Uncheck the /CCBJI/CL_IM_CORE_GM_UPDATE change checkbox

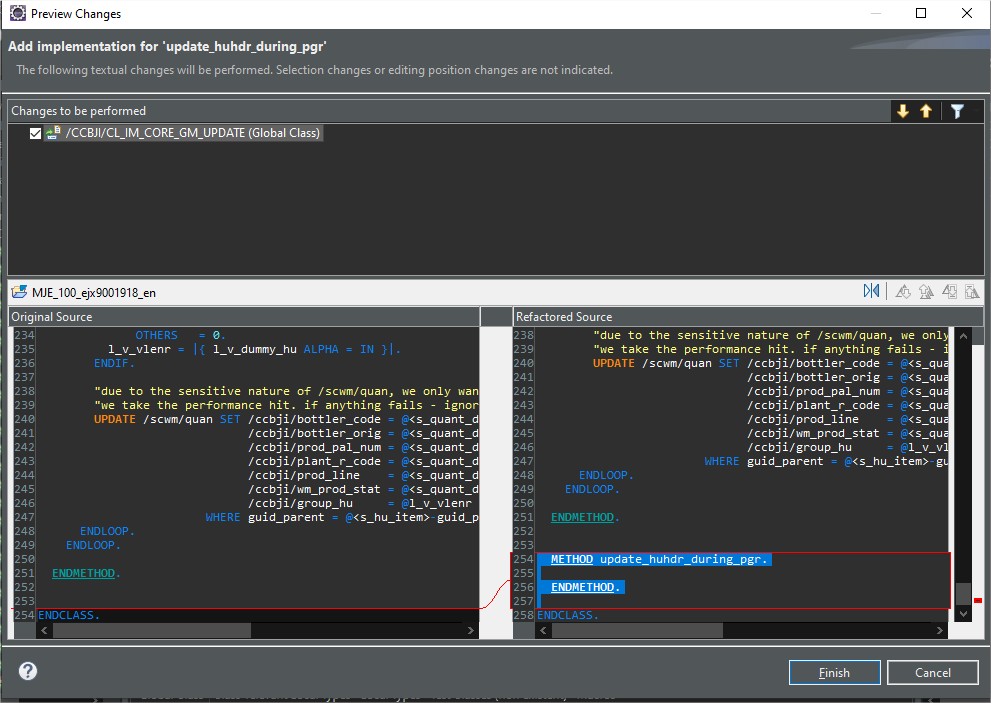click(35, 133)
